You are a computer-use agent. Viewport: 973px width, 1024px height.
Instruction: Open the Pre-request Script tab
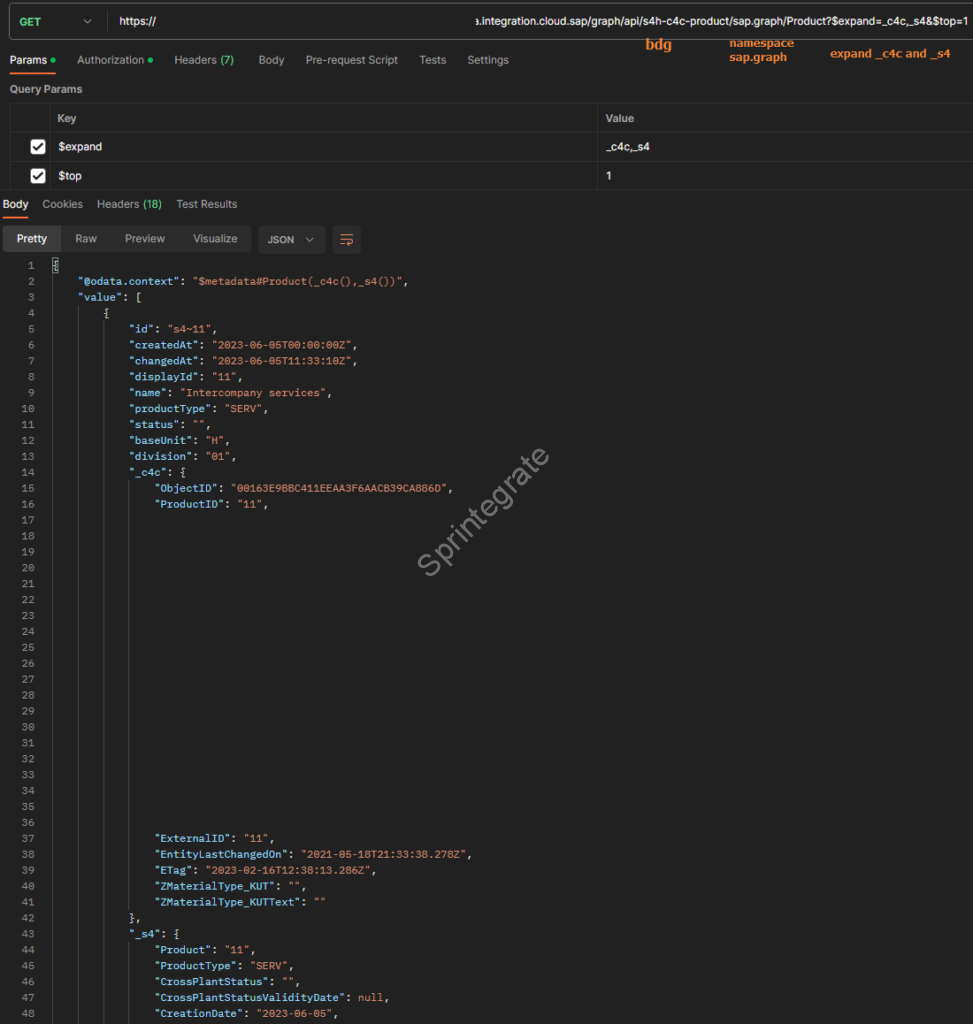(x=351, y=60)
